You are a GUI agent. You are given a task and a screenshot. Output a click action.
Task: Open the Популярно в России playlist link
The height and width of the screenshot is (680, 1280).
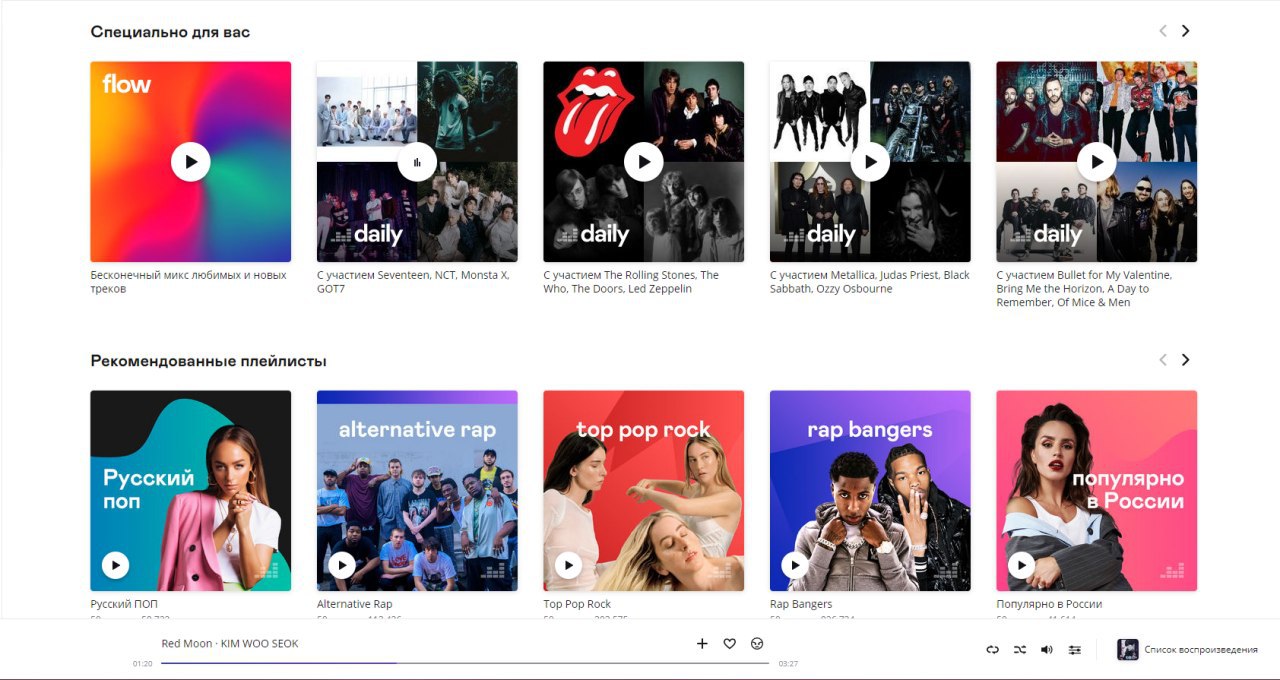point(1049,604)
